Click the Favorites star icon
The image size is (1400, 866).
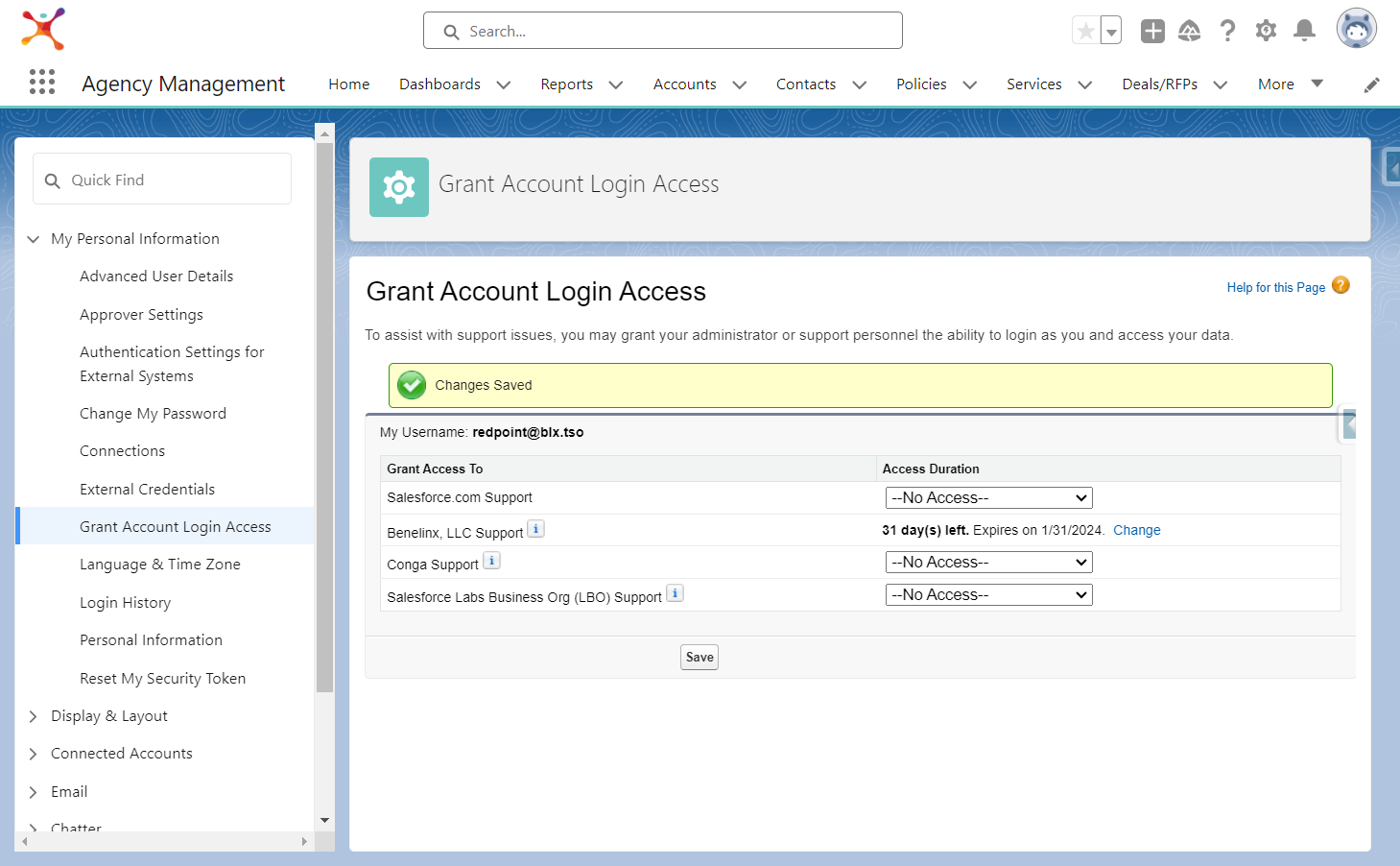pyautogui.click(x=1086, y=31)
